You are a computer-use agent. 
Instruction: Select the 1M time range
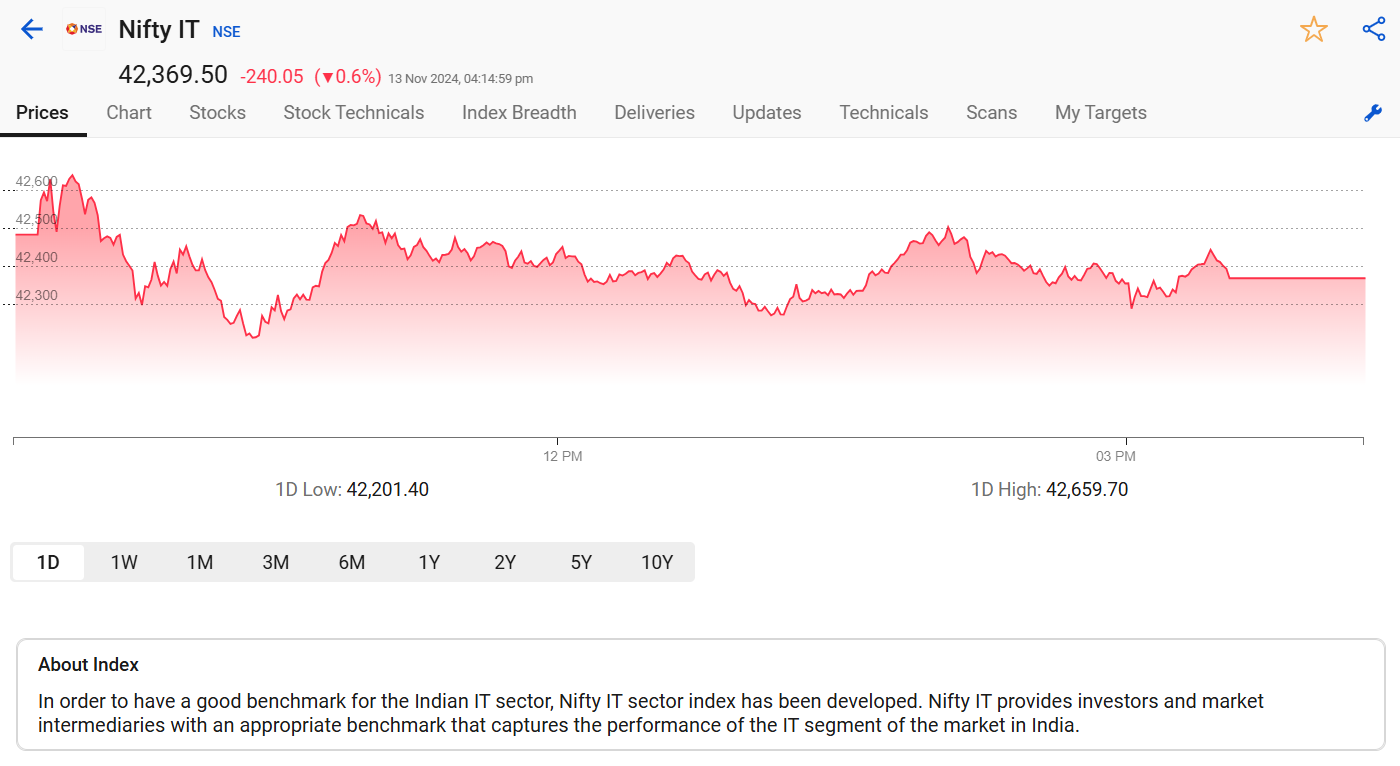point(200,562)
